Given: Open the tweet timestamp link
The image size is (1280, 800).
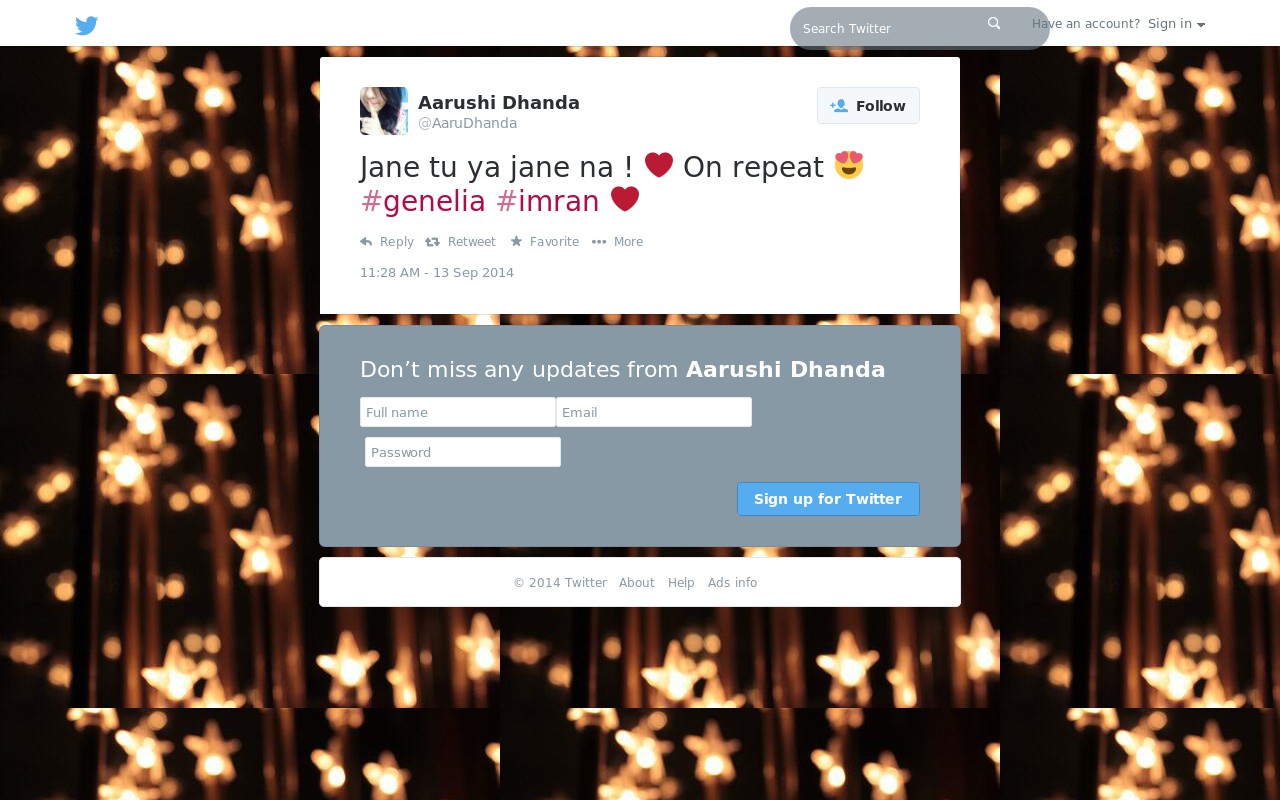Looking at the screenshot, I should pos(437,273).
